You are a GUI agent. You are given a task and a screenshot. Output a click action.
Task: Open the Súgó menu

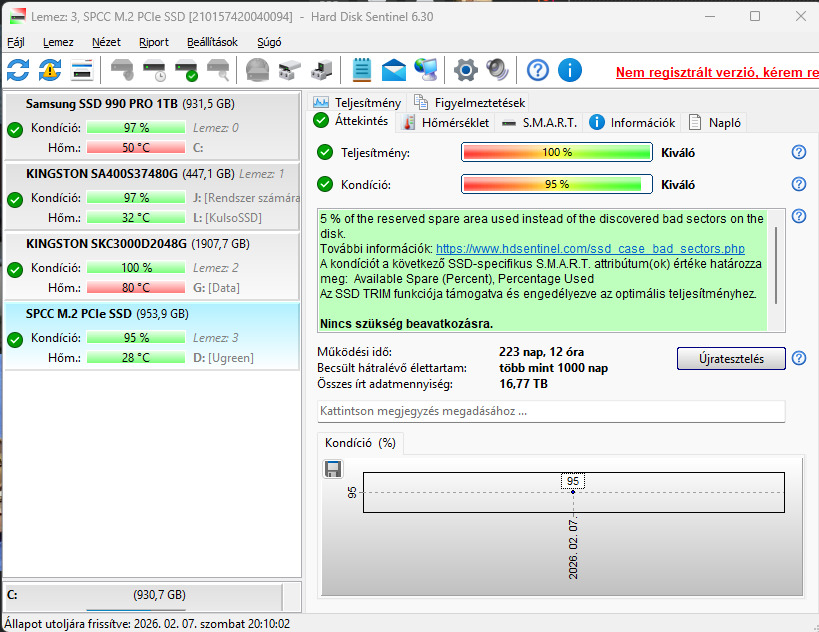(x=269, y=42)
